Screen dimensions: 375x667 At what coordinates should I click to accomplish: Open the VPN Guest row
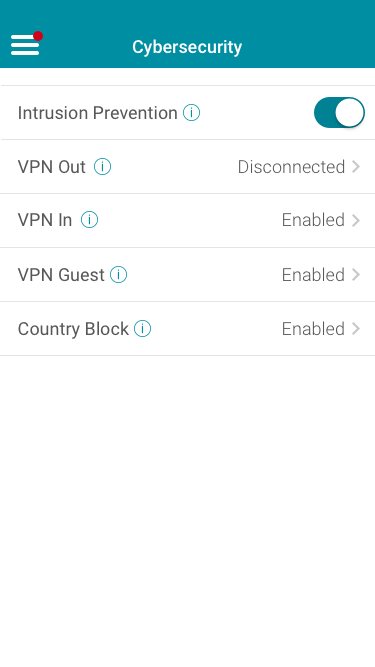188,275
